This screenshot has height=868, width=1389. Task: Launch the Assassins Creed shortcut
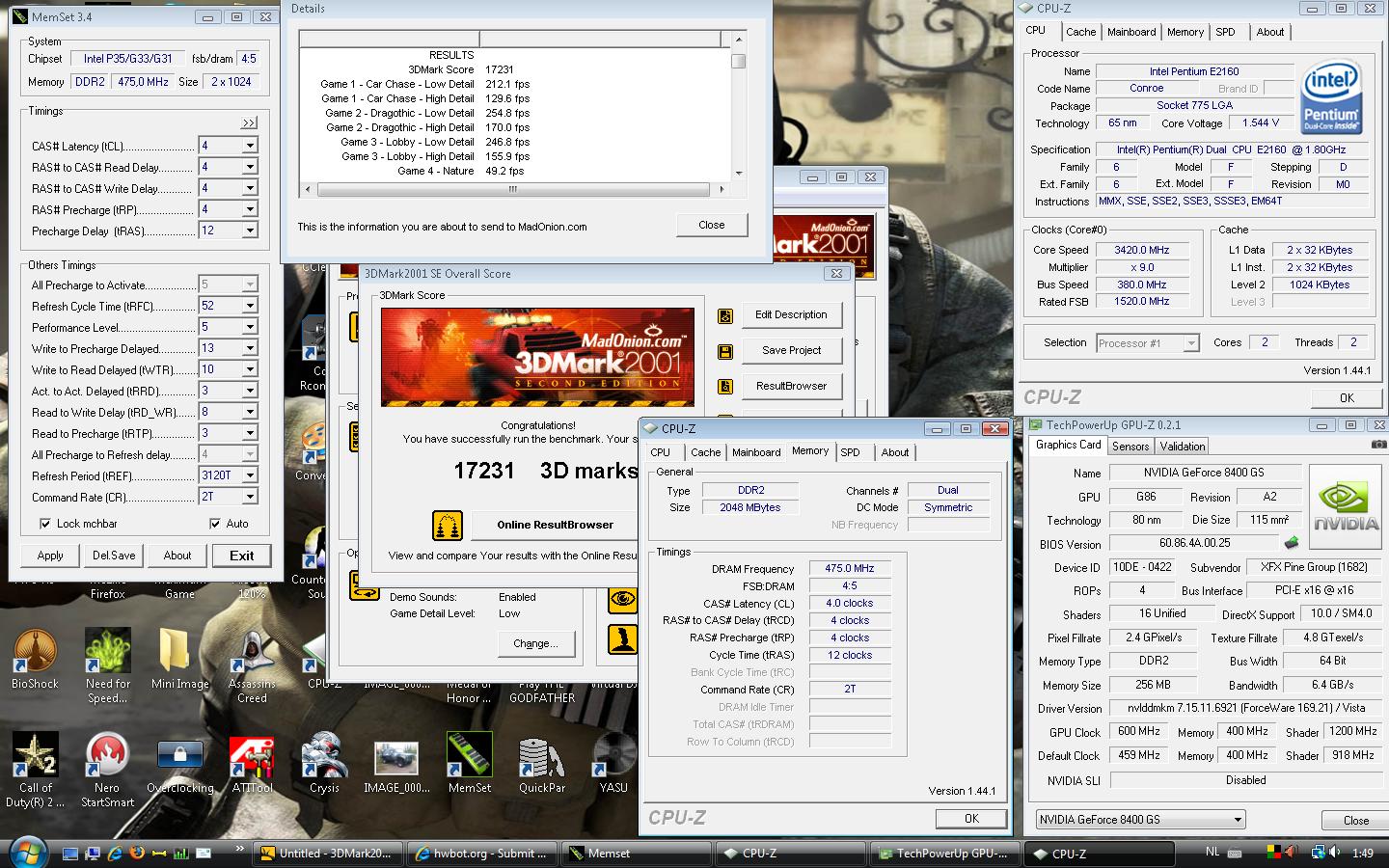coord(252,665)
